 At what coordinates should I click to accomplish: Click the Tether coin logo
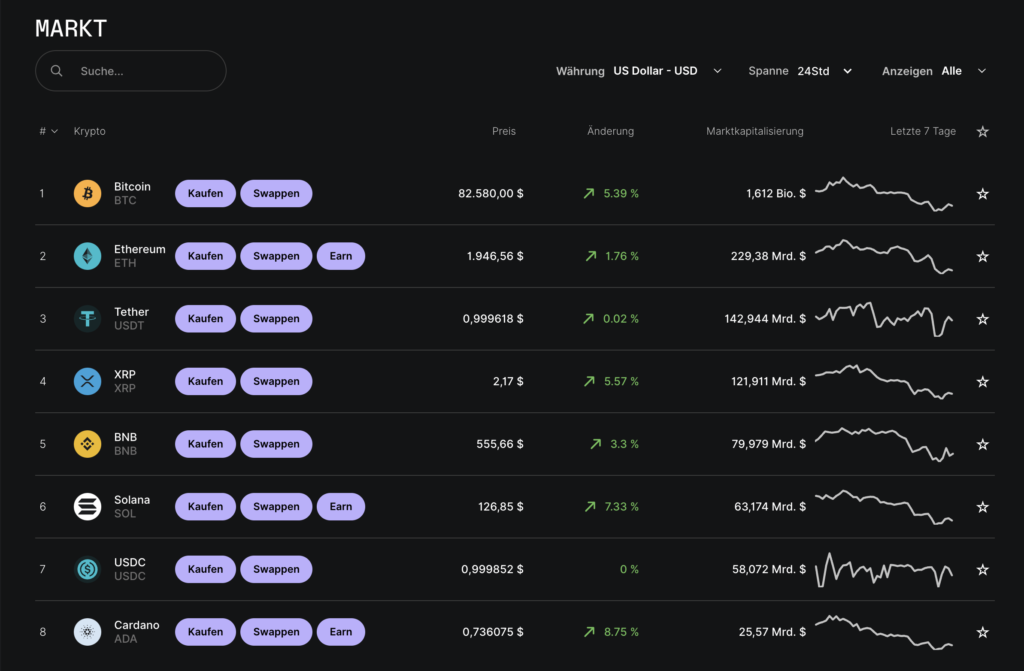(x=88, y=319)
